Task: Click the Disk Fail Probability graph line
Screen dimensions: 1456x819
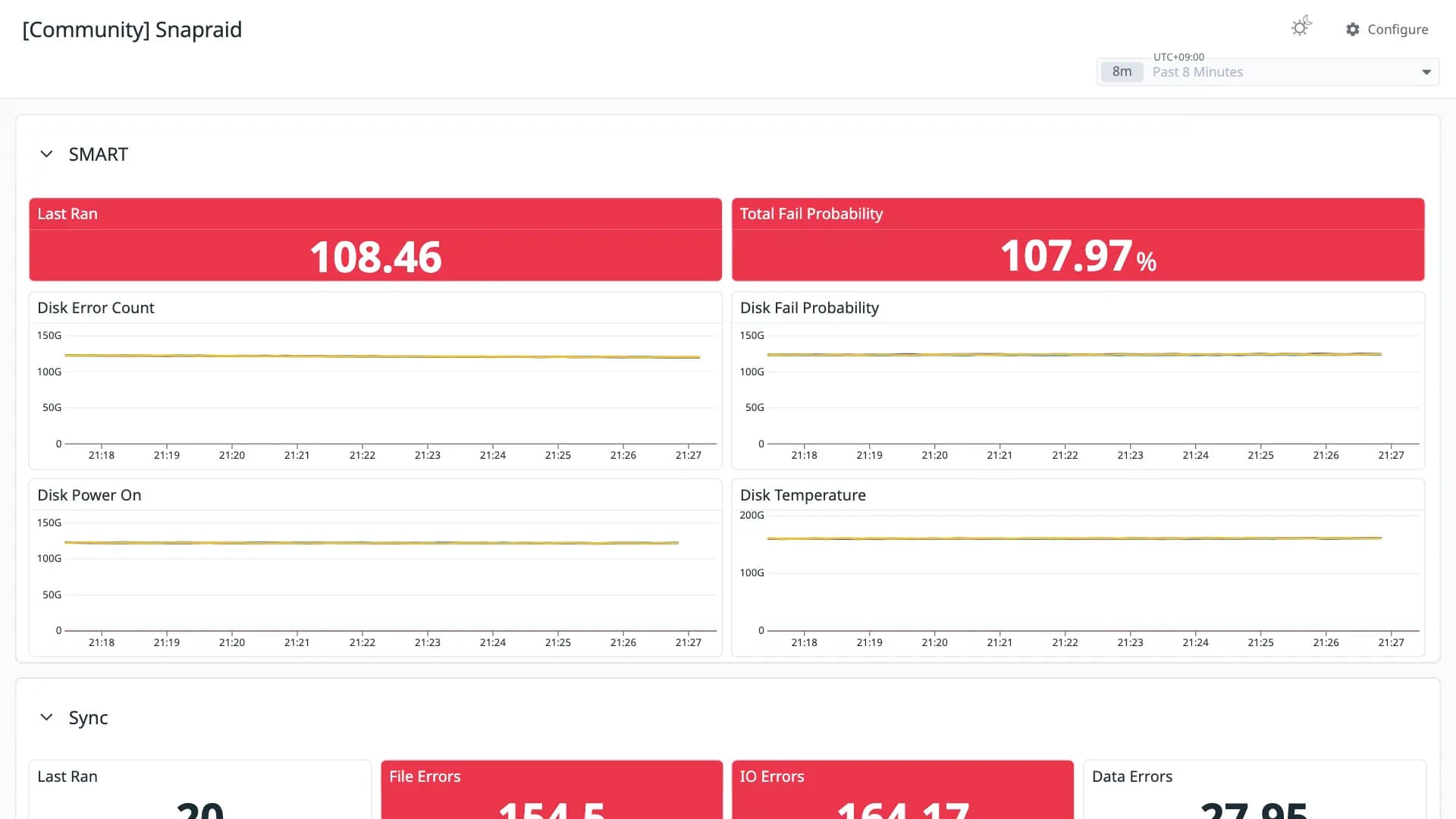Action: pos(1074,354)
